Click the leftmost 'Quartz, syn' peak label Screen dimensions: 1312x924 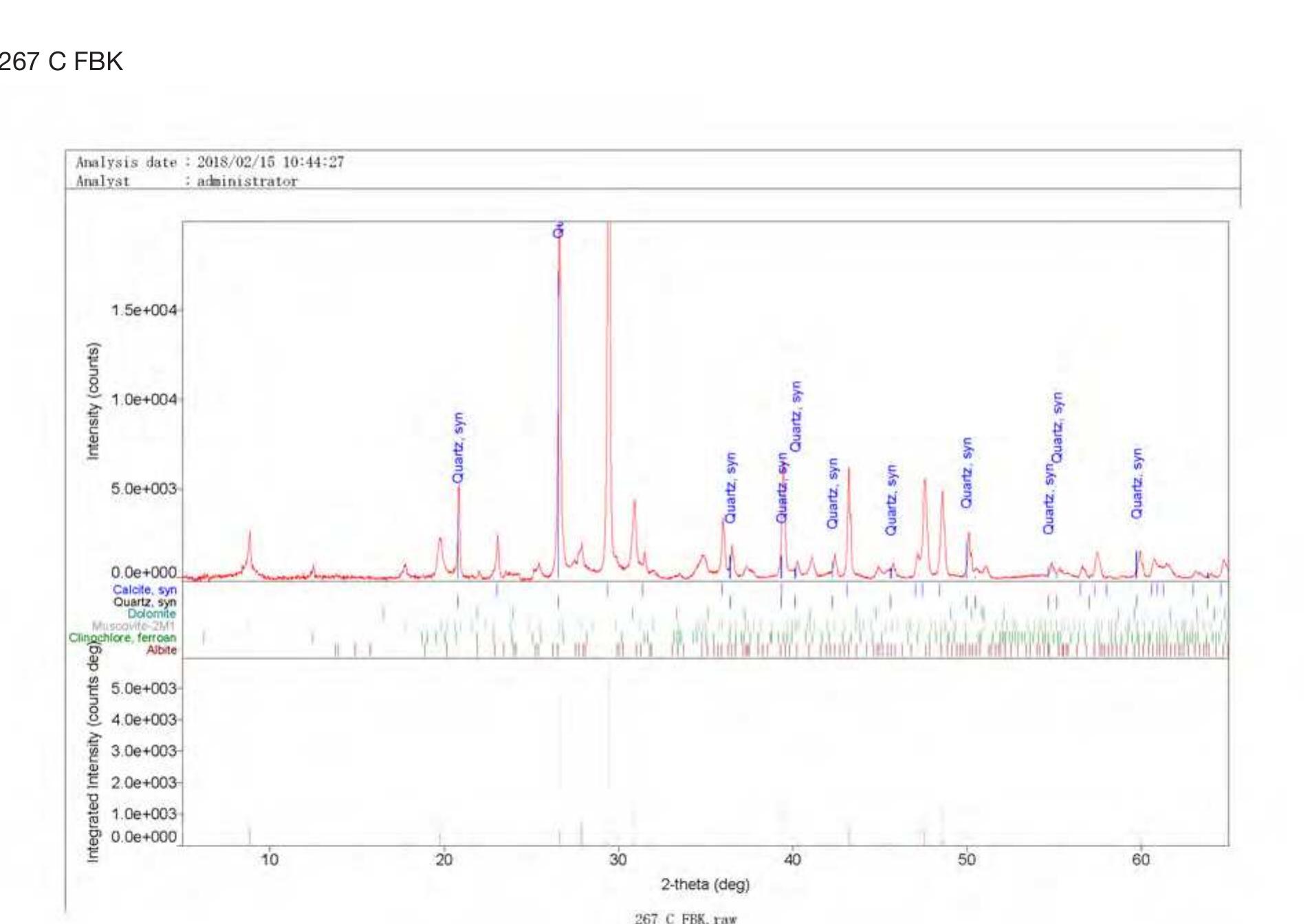pyautogui.click(x=458, y=448)
